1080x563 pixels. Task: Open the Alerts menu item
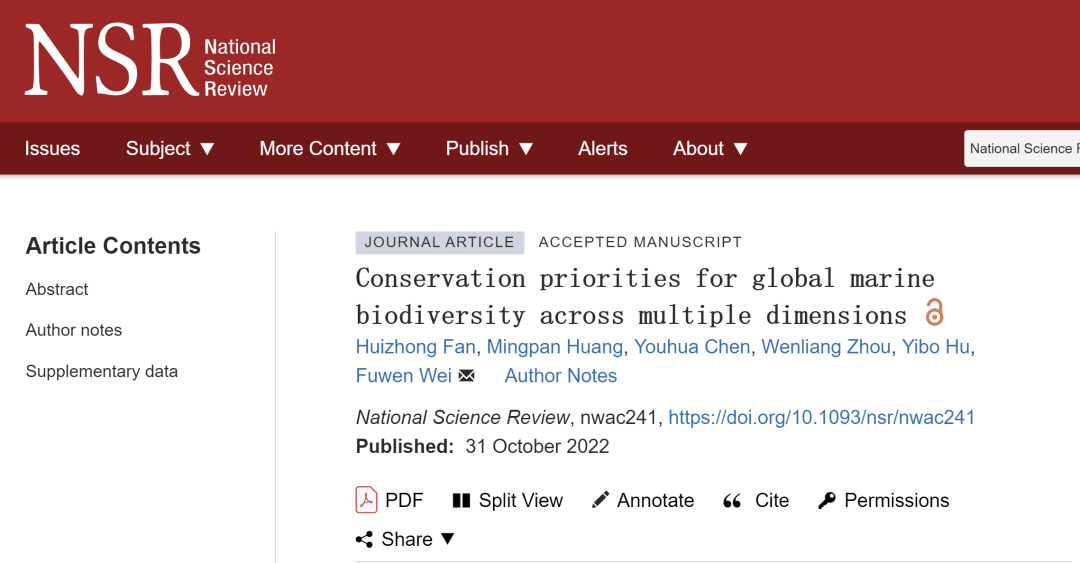pyautogui.click(x=603, y=148)
